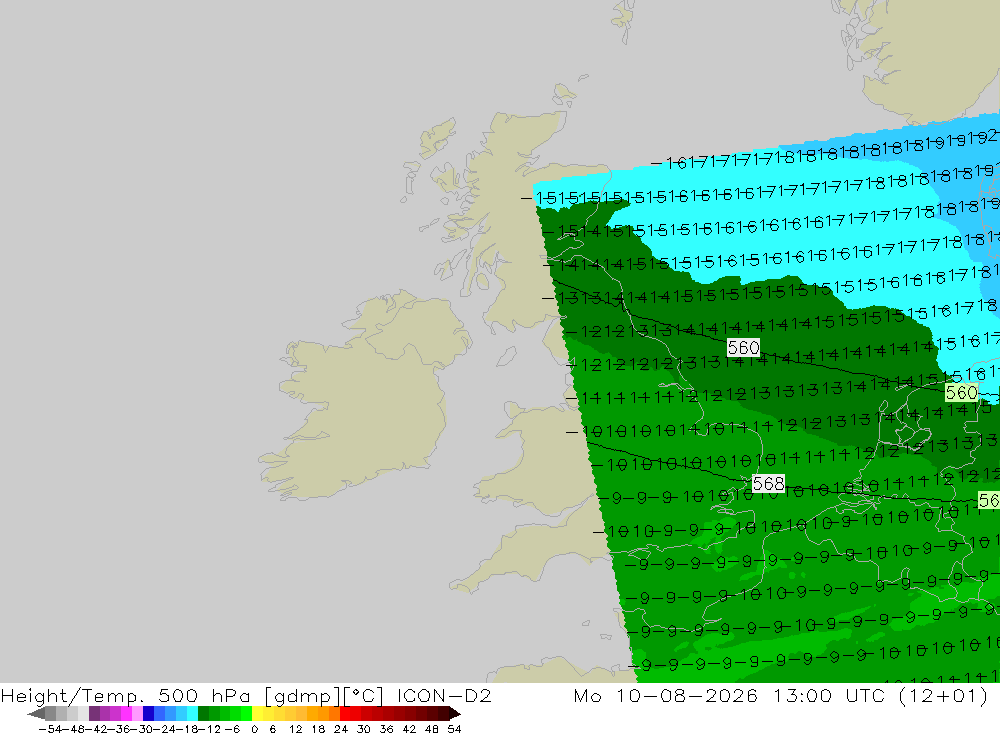
Task: Click the "-54" legend value
Action: click(50, 729)
